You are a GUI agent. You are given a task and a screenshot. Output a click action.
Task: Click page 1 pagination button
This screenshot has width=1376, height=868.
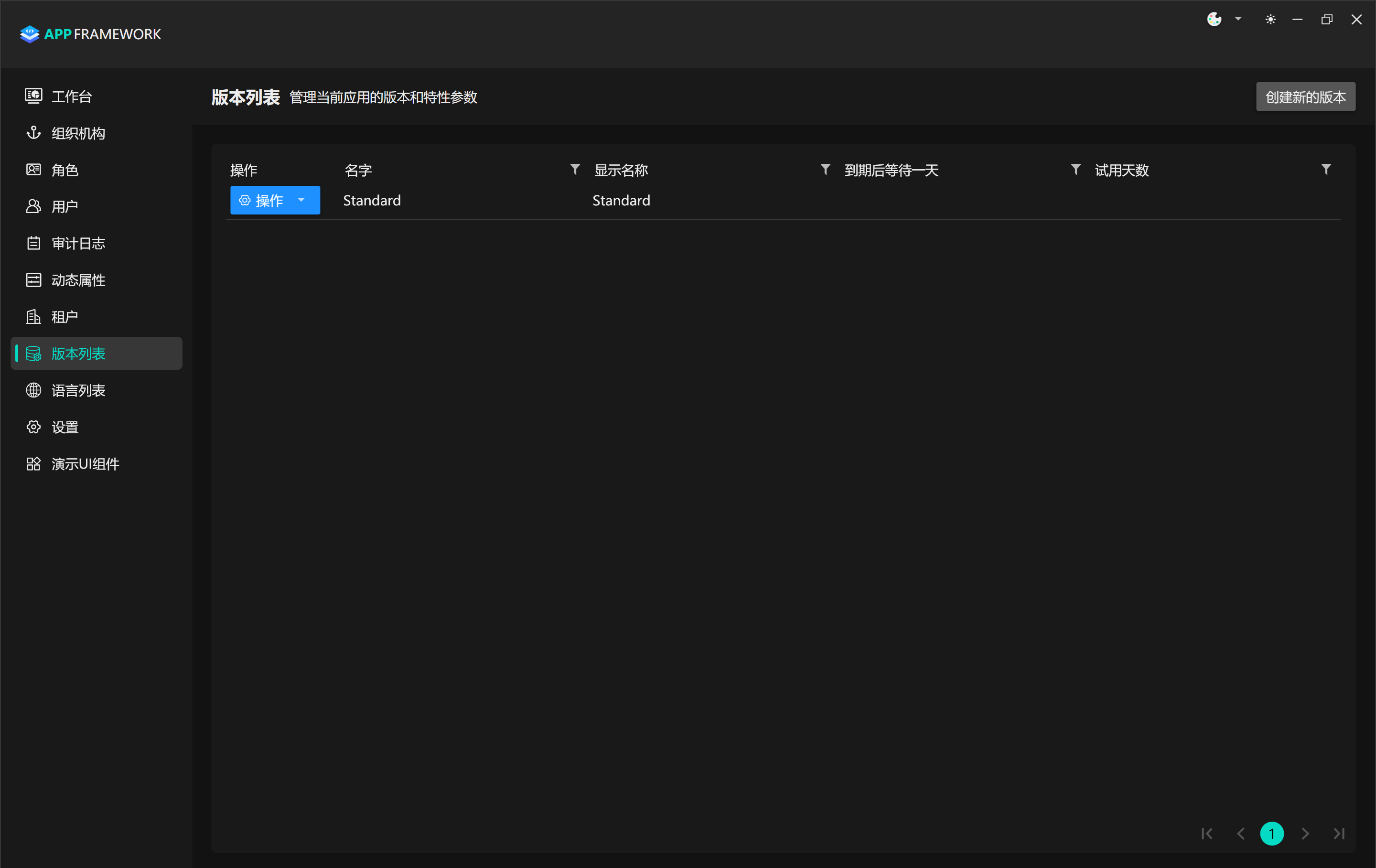[1271, 834]
